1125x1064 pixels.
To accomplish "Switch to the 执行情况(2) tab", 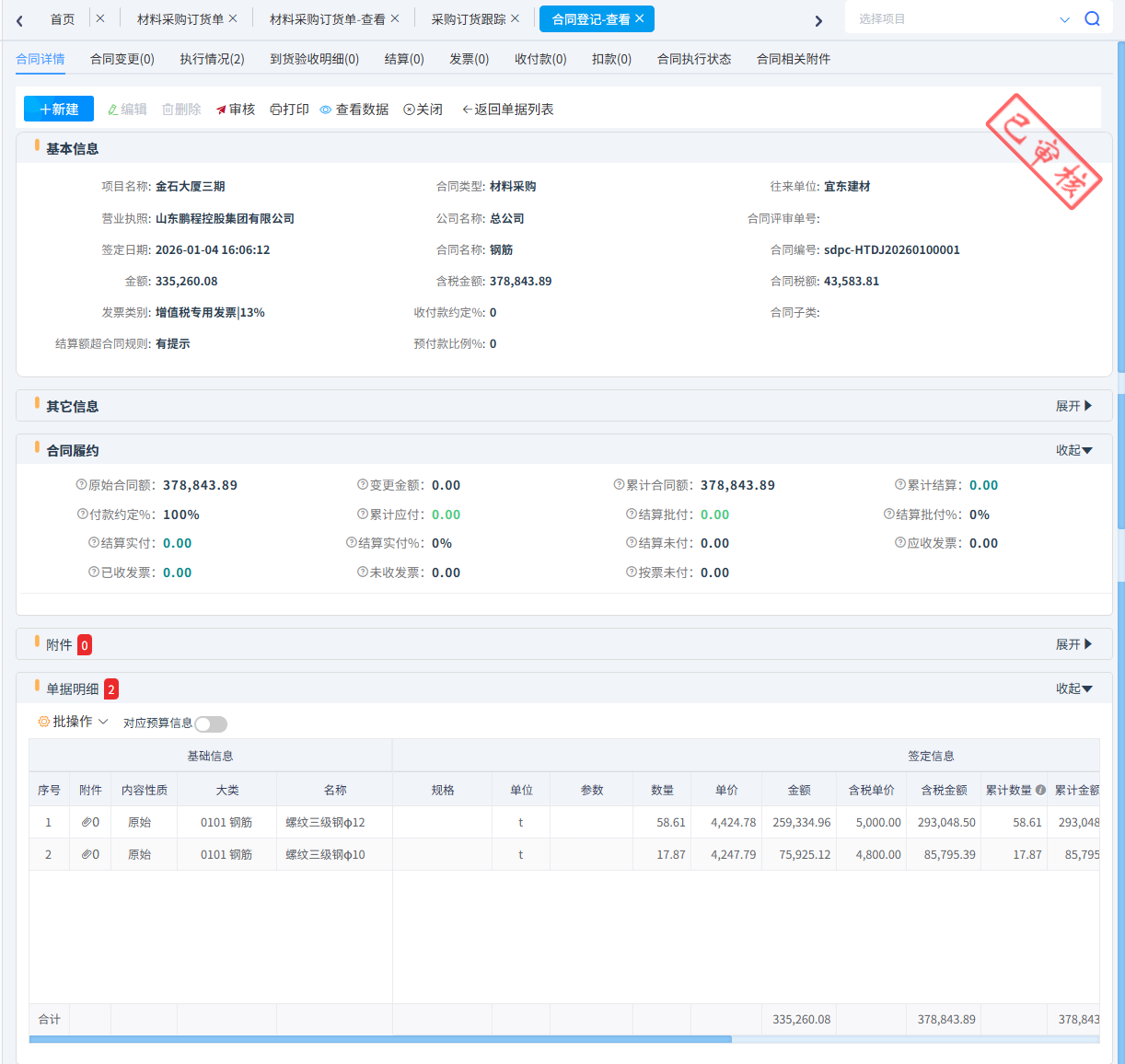I will coord(212,59).
